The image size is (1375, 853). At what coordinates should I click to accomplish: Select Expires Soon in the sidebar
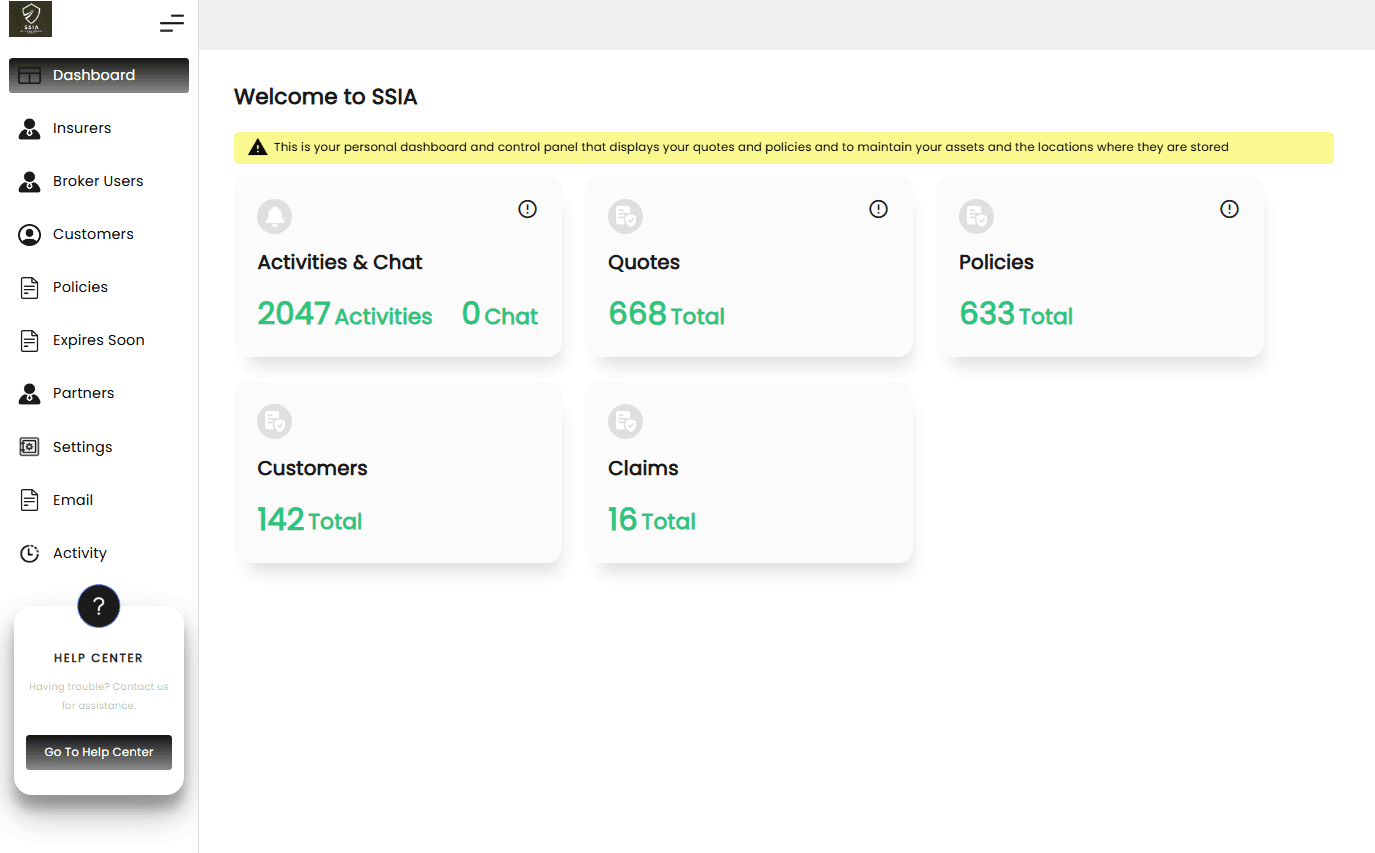tap(98, 340)
